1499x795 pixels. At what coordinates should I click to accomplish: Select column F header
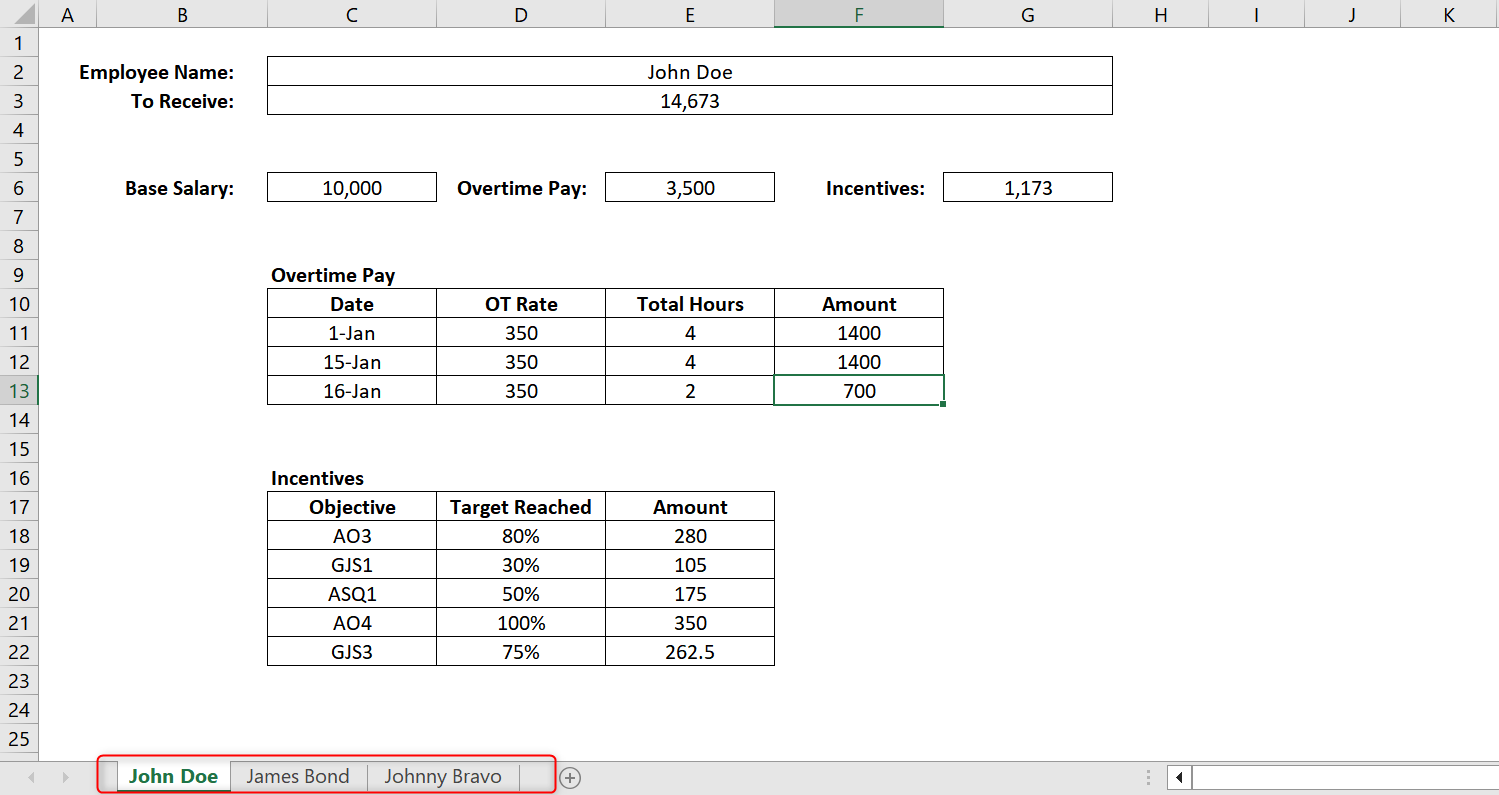(x=859, y=14)
